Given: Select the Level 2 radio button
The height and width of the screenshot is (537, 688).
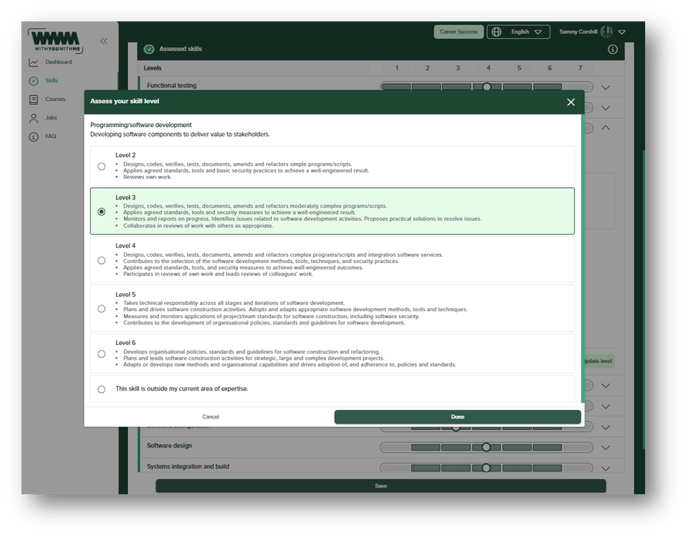Looking at the screenshot, I should [102, 166].
